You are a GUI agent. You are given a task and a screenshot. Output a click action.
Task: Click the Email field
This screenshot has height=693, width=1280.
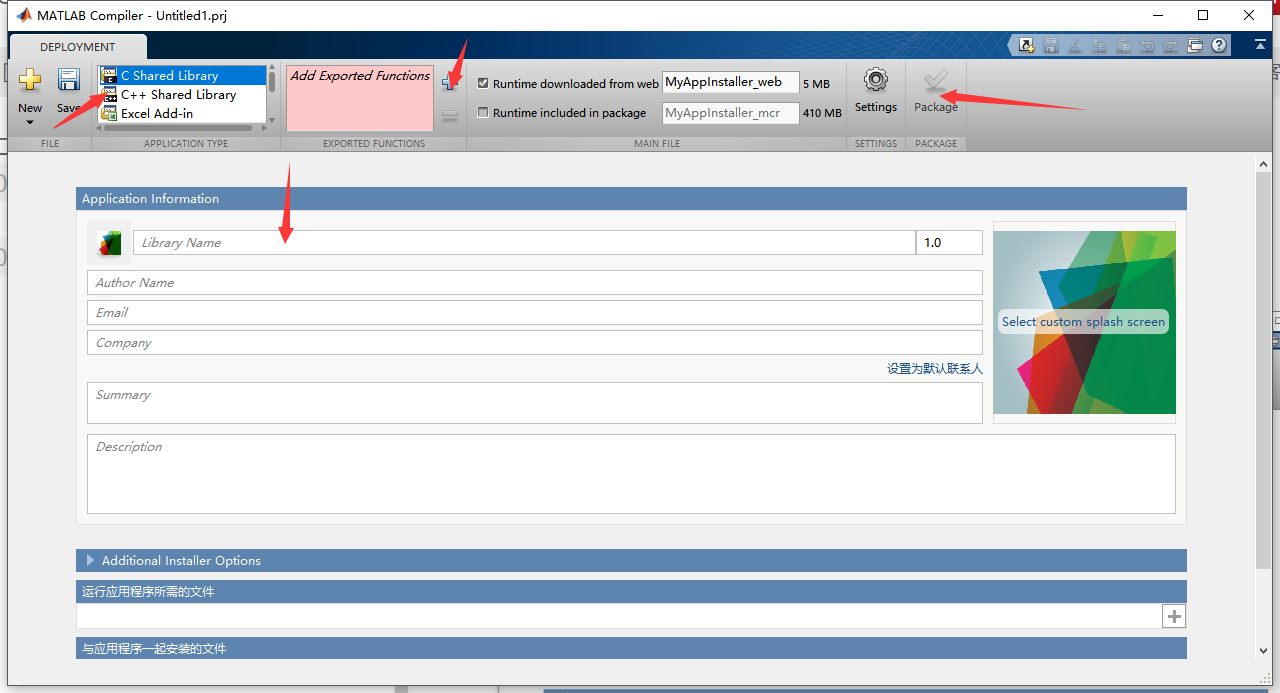(x=535, y=312)
